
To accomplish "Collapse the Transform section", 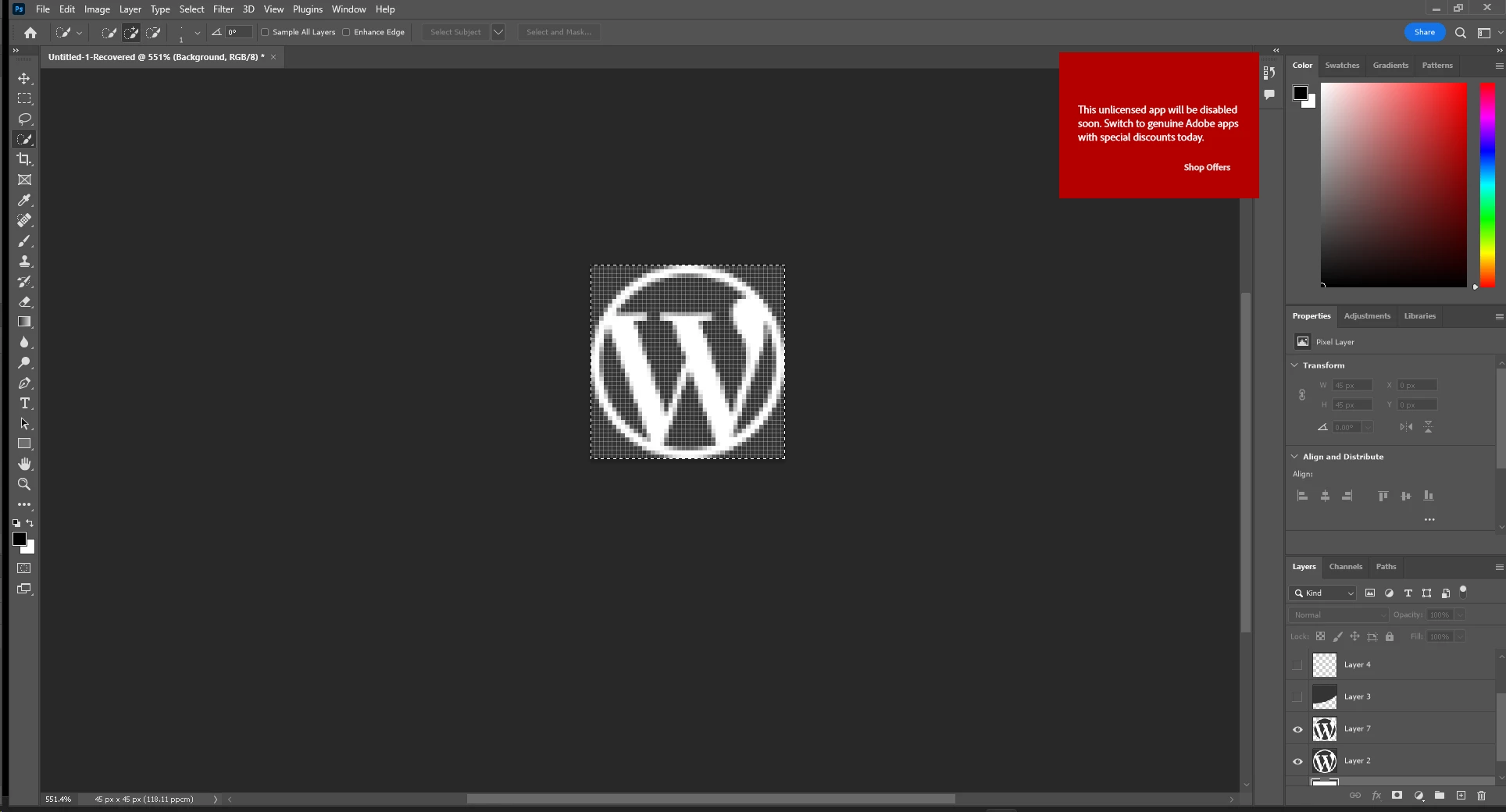I will (x=1295, y=365).
